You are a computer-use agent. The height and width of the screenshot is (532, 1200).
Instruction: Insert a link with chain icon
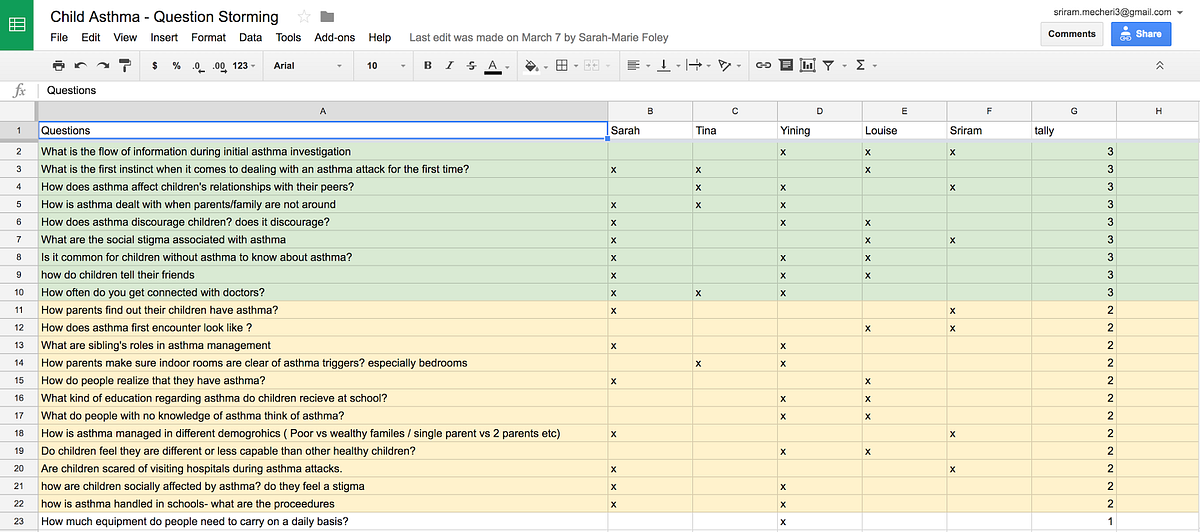click(763, 65)
